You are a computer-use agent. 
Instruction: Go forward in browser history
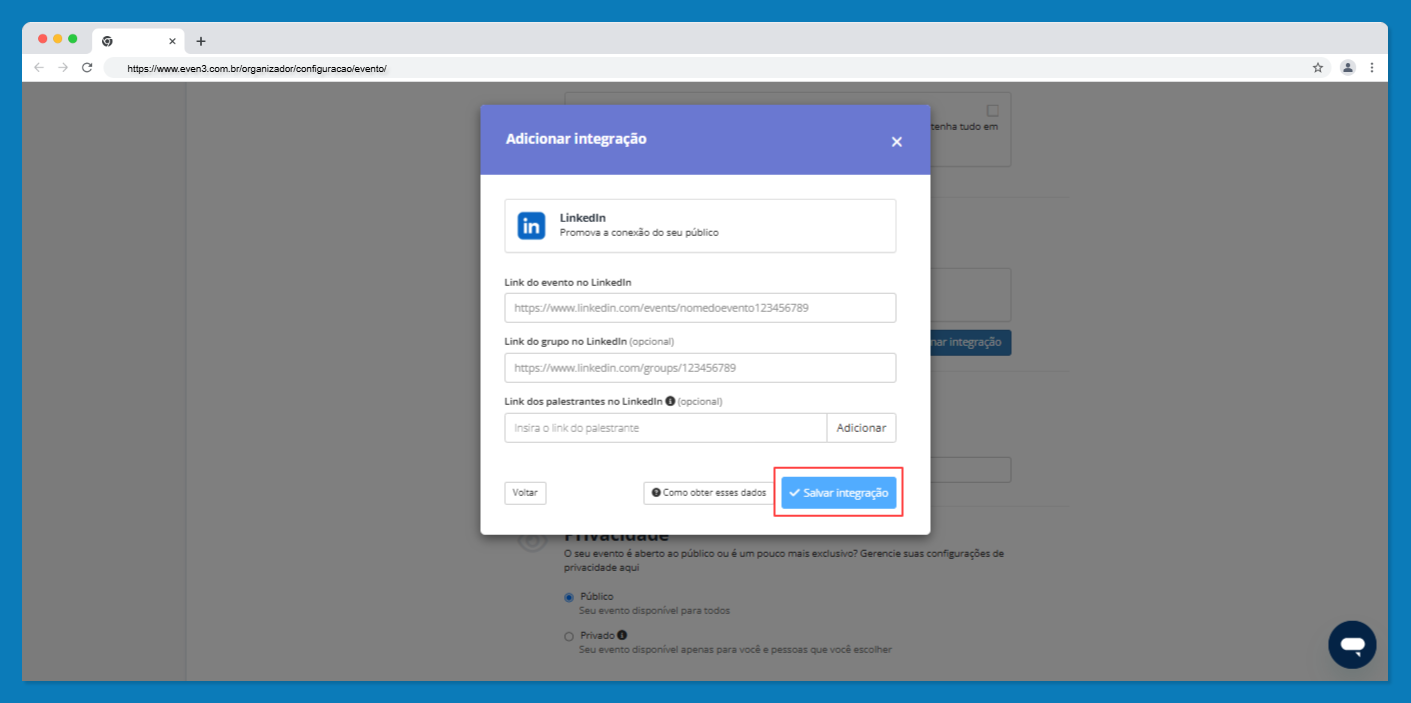click(x=63, y=68)
